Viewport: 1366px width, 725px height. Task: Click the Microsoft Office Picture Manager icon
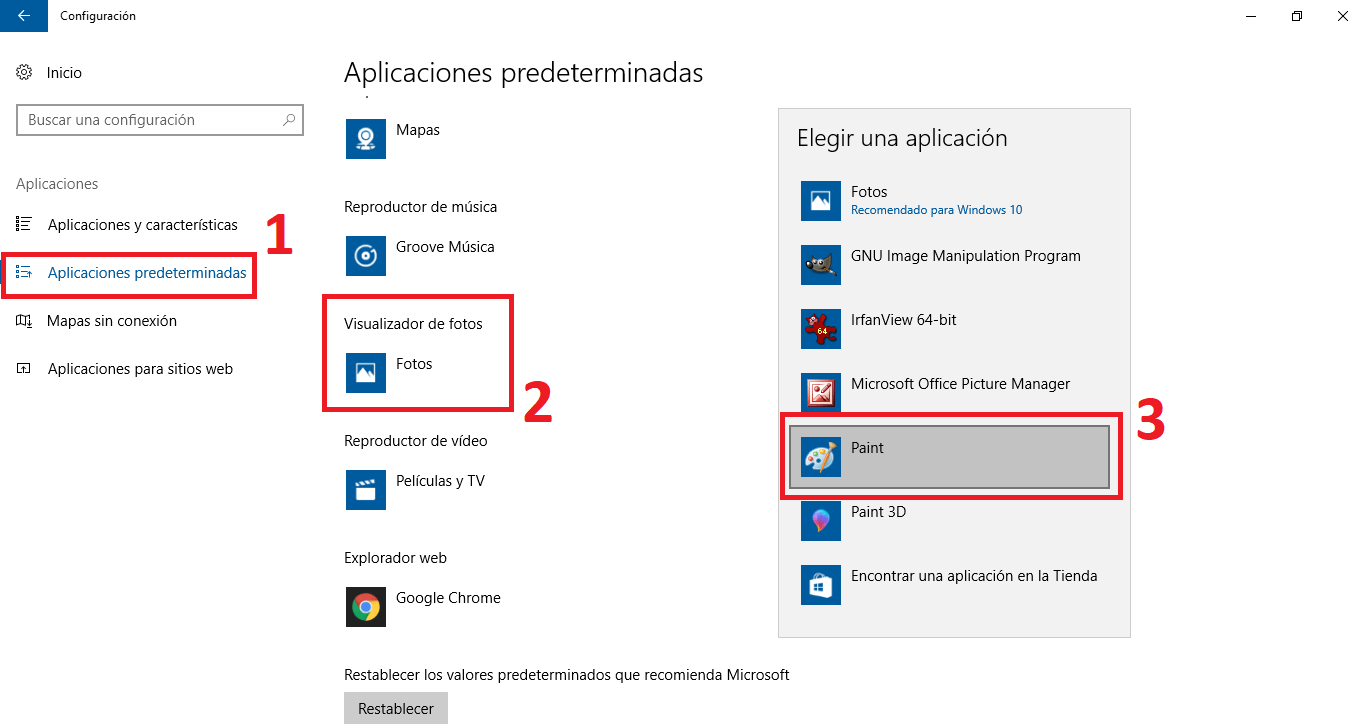pos(821,392)
